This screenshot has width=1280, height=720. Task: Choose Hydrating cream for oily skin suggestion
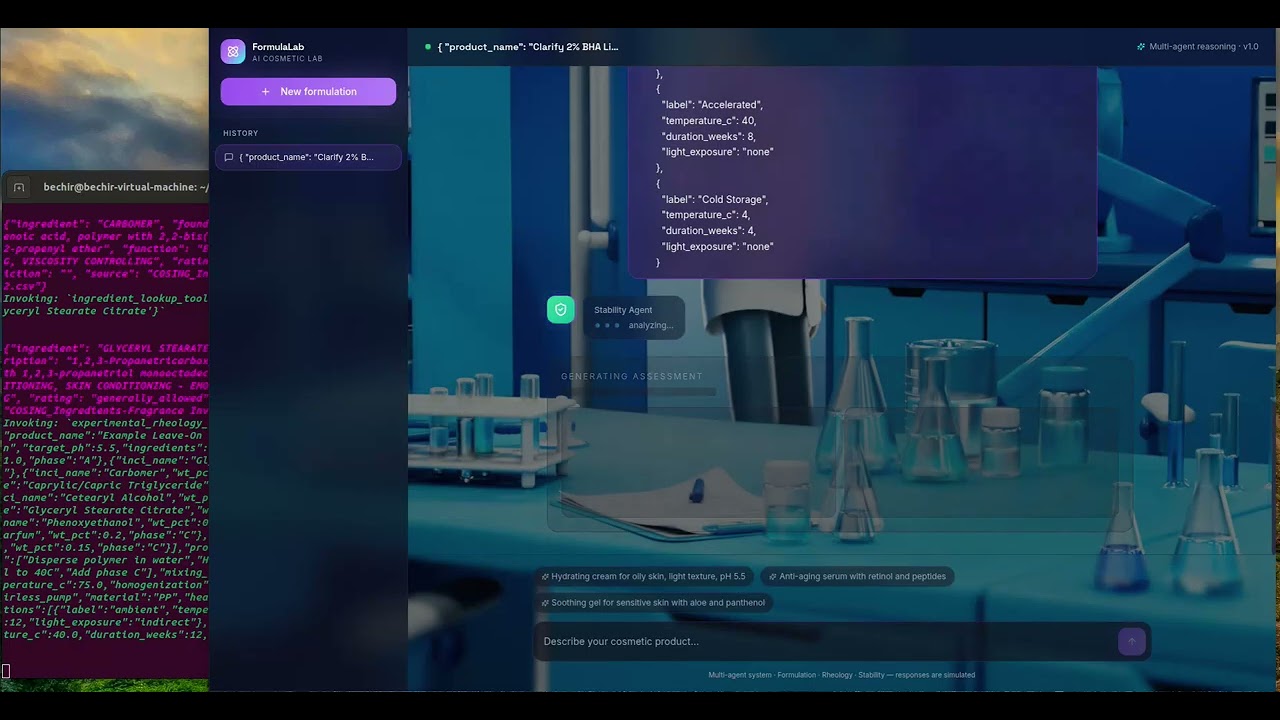[x=644, y=577]
